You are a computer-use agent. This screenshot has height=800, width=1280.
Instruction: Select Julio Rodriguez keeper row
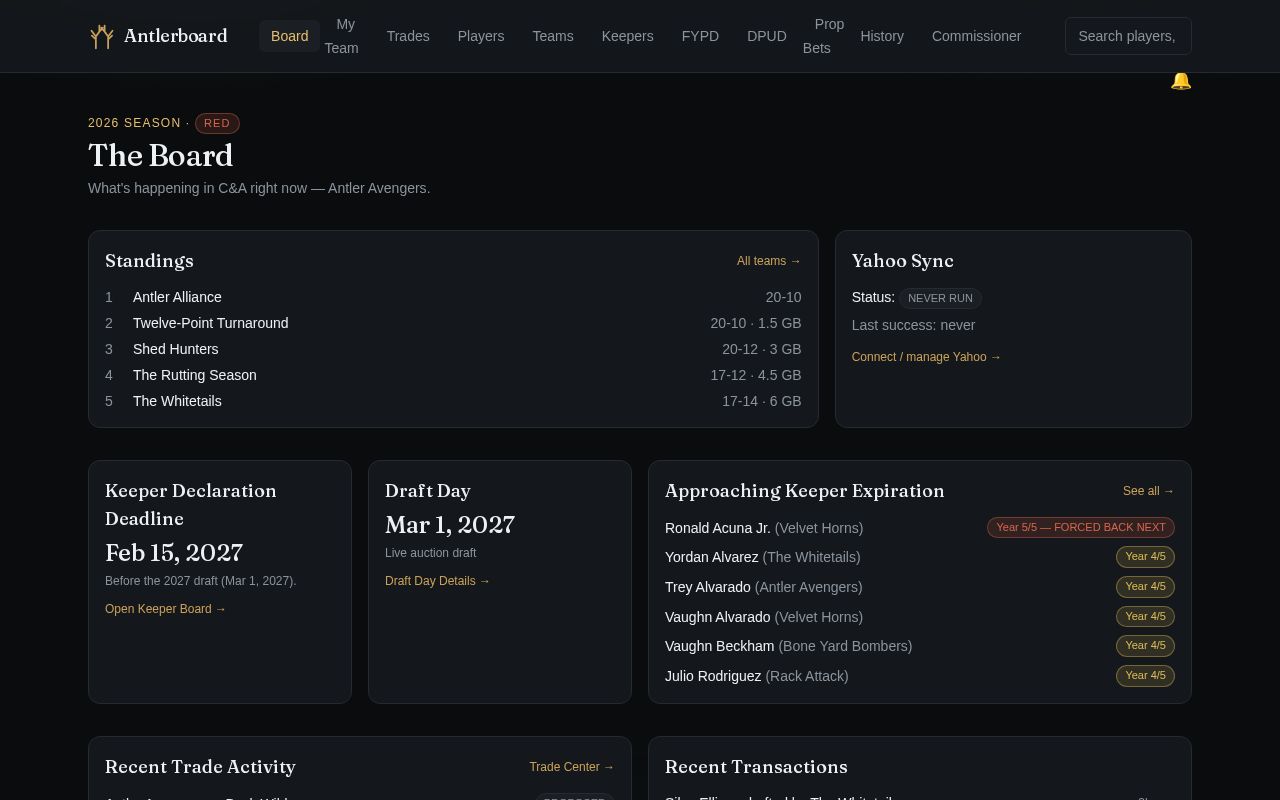click(x=920, y=676)
